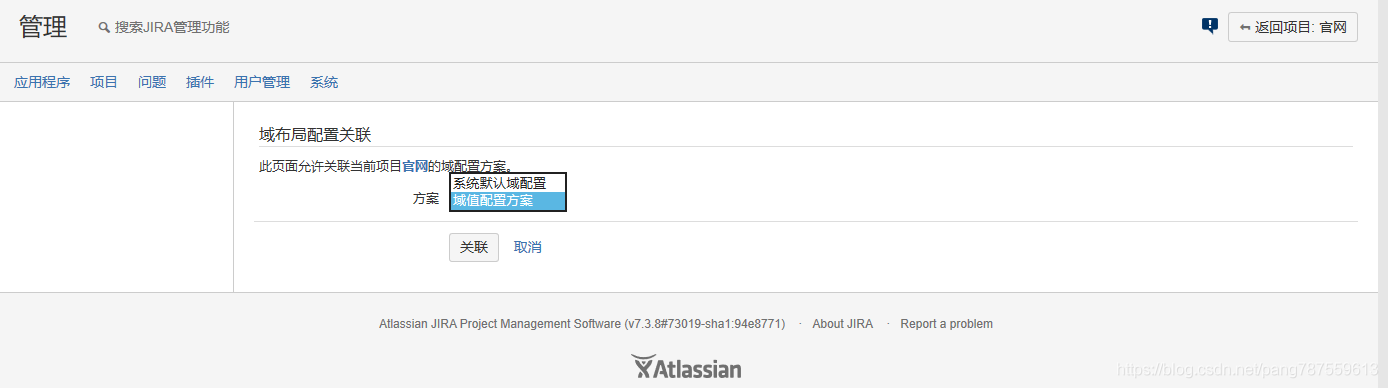1388x388 pixels.
Task: Go to the 插件 tab
Action: pyautogui.click(x=200, y=82)
